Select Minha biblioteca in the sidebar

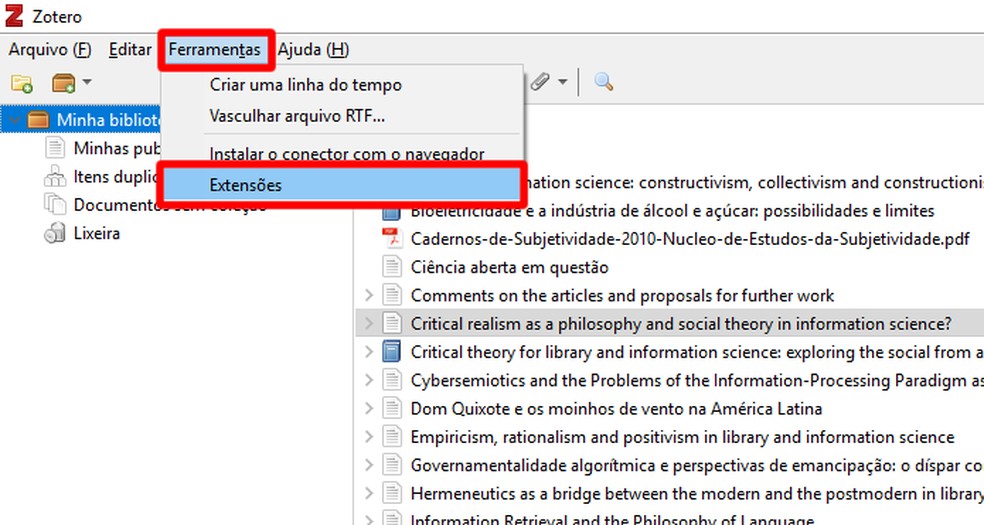click(108, 119)
